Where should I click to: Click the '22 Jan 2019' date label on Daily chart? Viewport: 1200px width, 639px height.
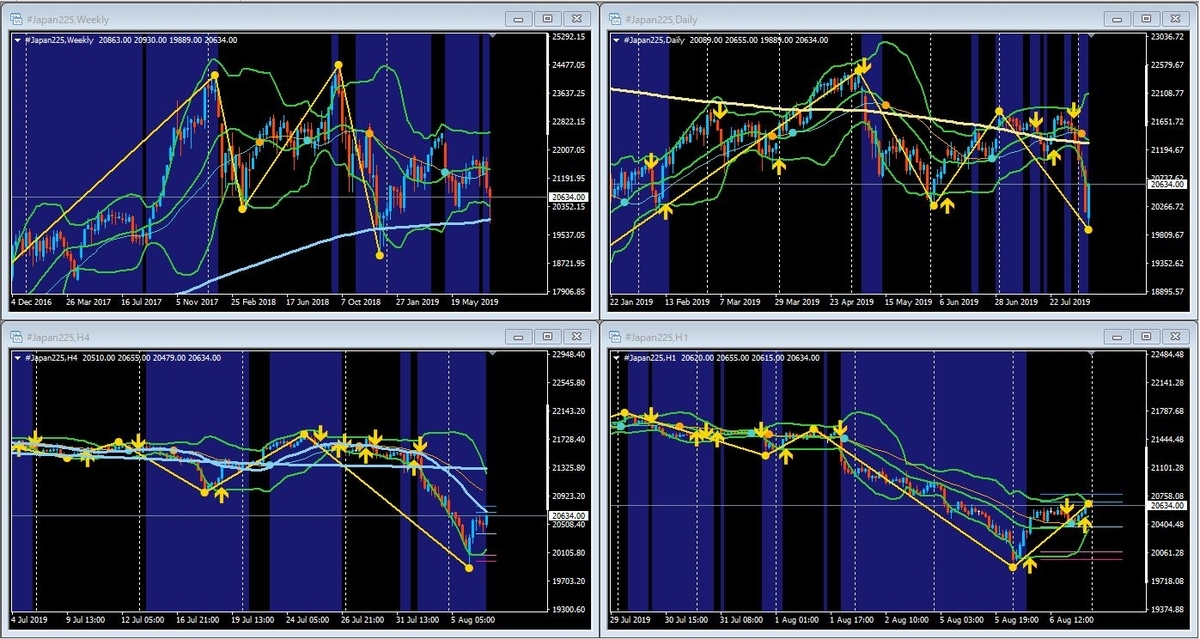pyautogui.click(x=634, y=301)
